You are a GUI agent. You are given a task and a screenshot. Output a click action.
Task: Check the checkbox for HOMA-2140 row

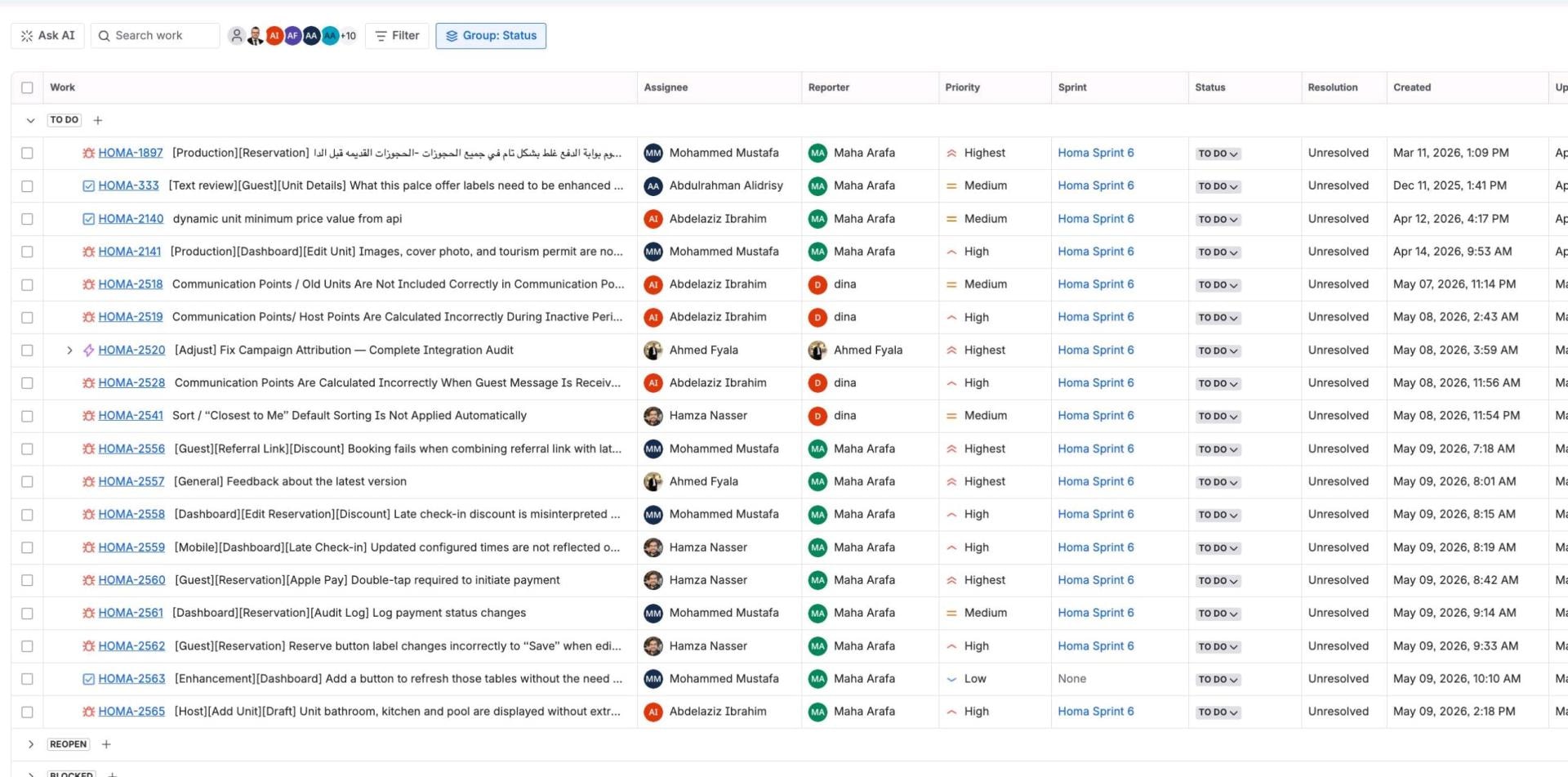point(27,219)
